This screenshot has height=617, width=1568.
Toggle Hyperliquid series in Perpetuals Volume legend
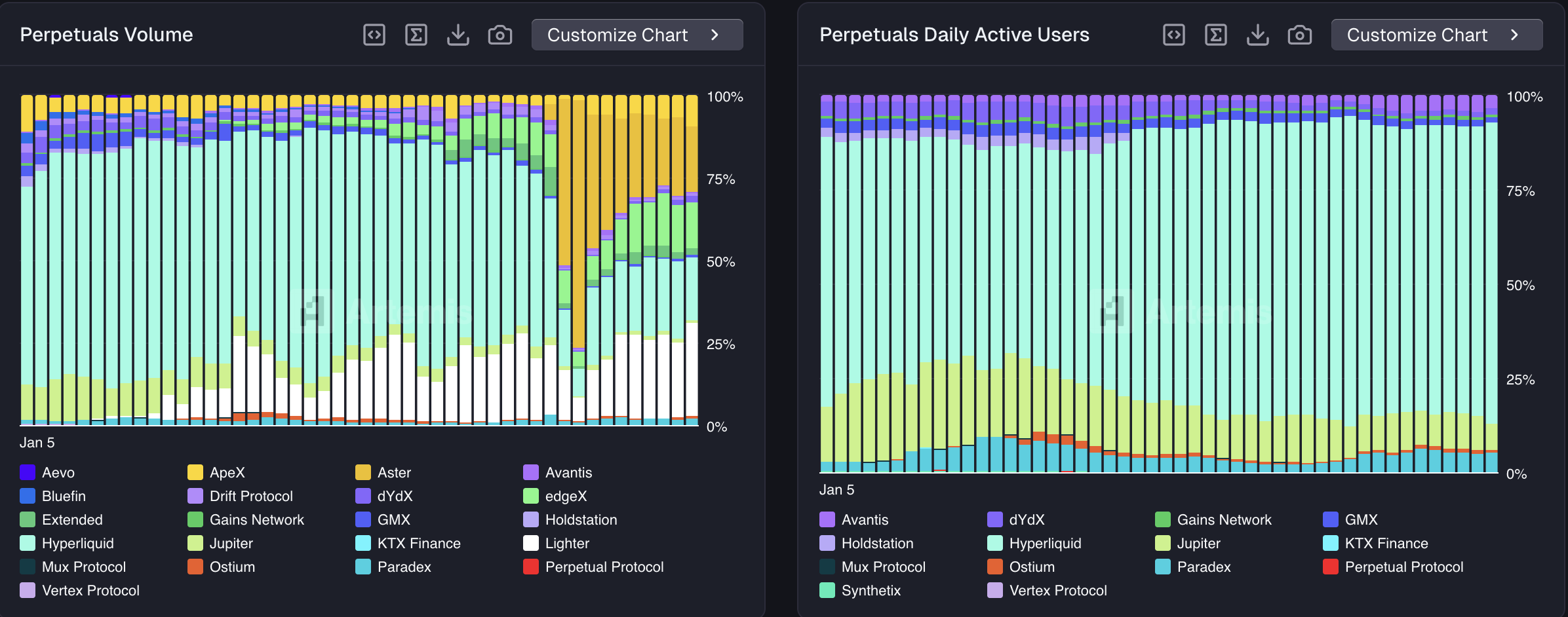77,543
